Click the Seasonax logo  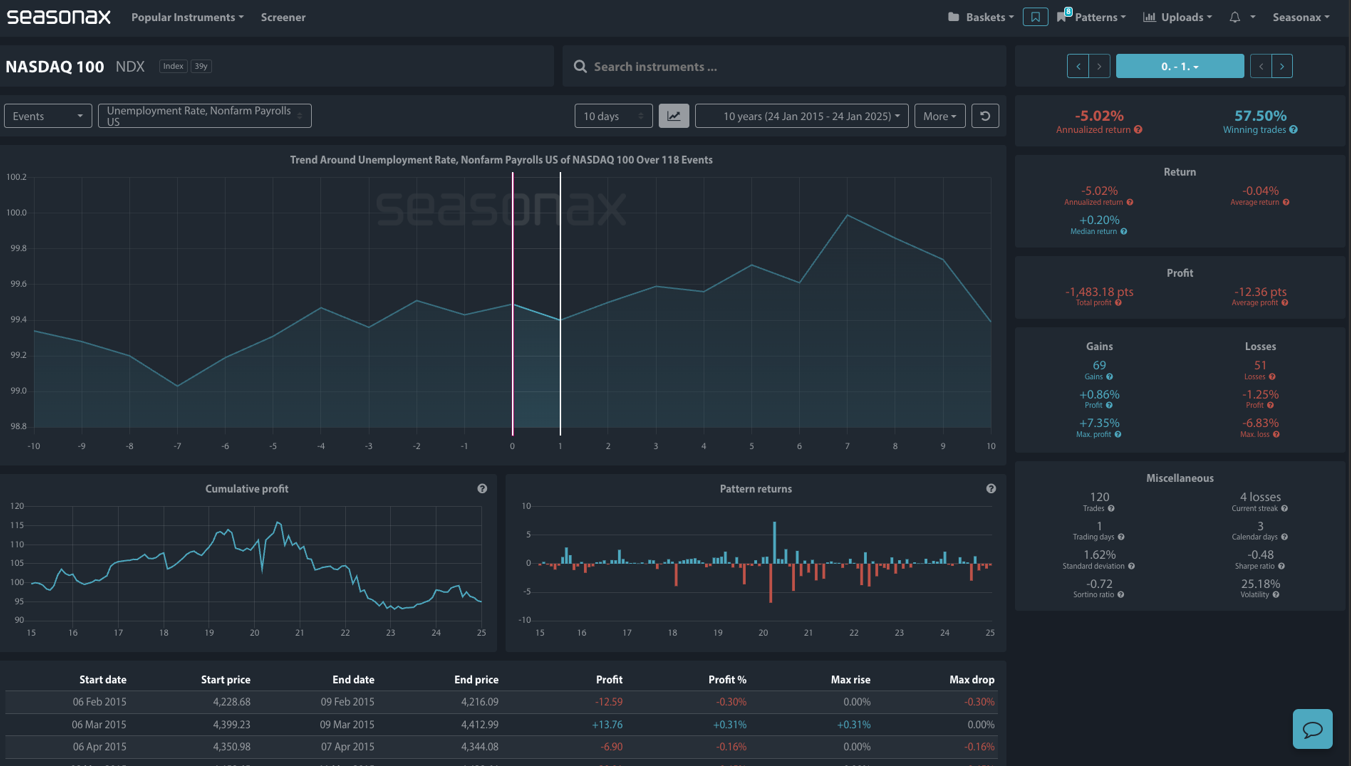coord(58,17)
